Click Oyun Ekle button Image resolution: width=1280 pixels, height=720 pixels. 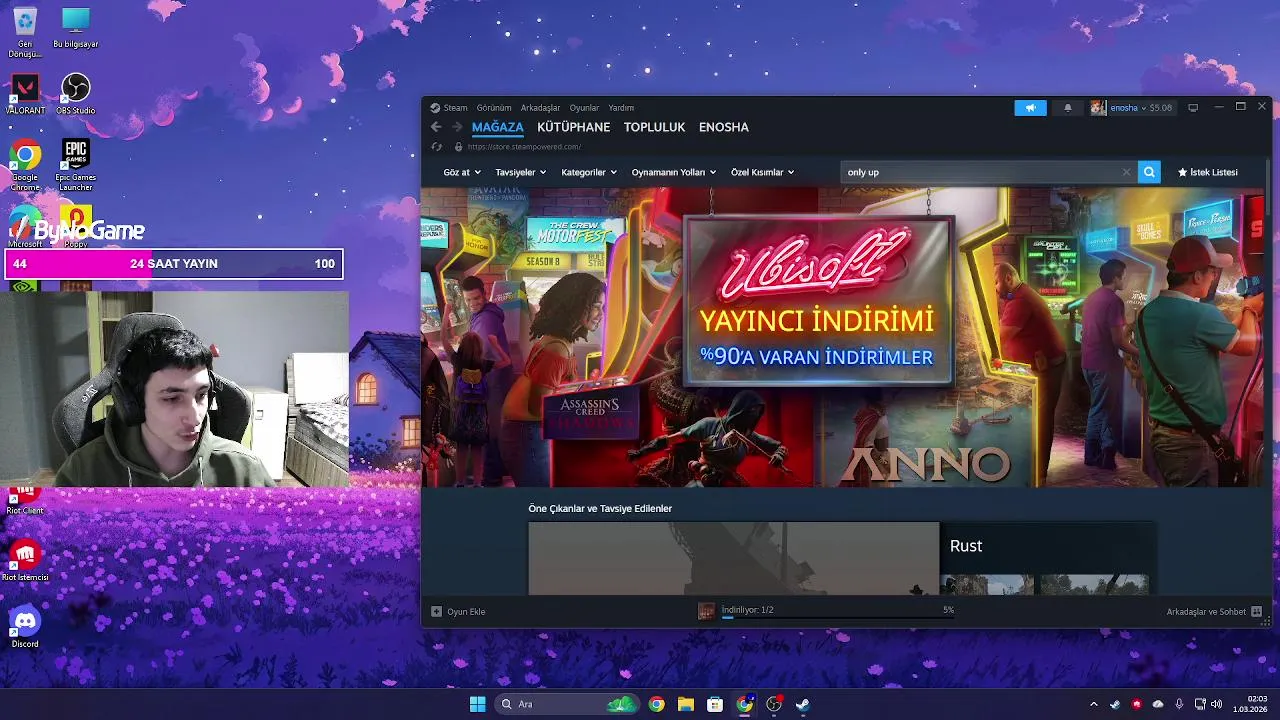click(458, 611)
